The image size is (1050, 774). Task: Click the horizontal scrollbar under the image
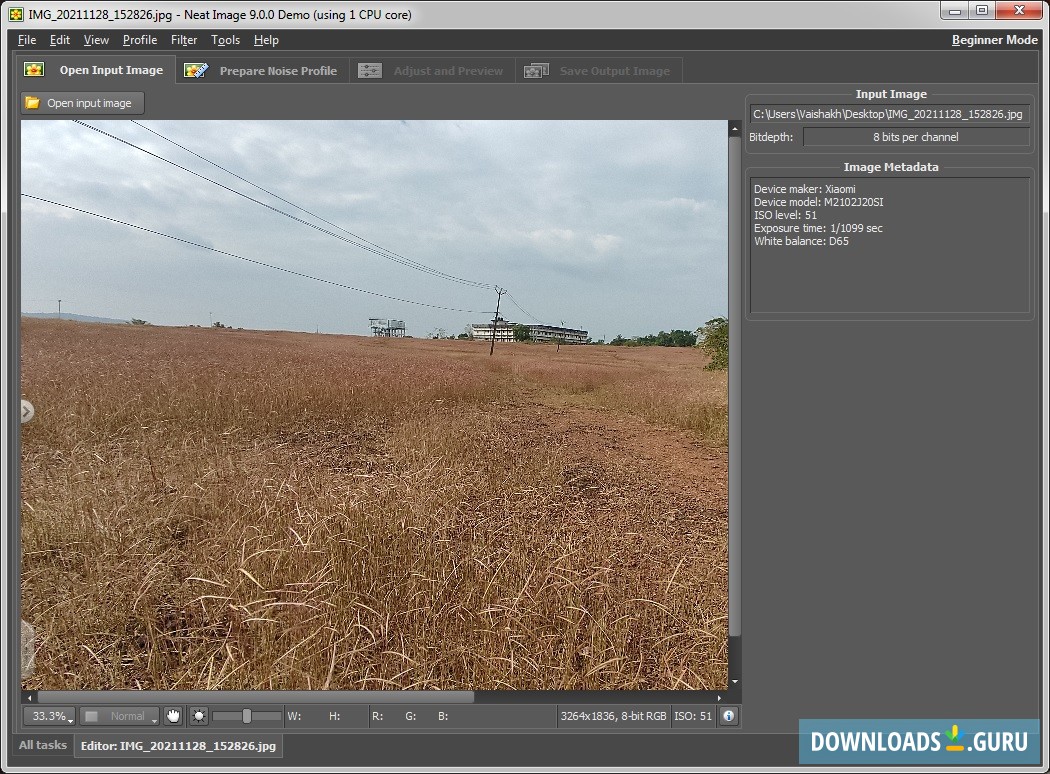256,697
